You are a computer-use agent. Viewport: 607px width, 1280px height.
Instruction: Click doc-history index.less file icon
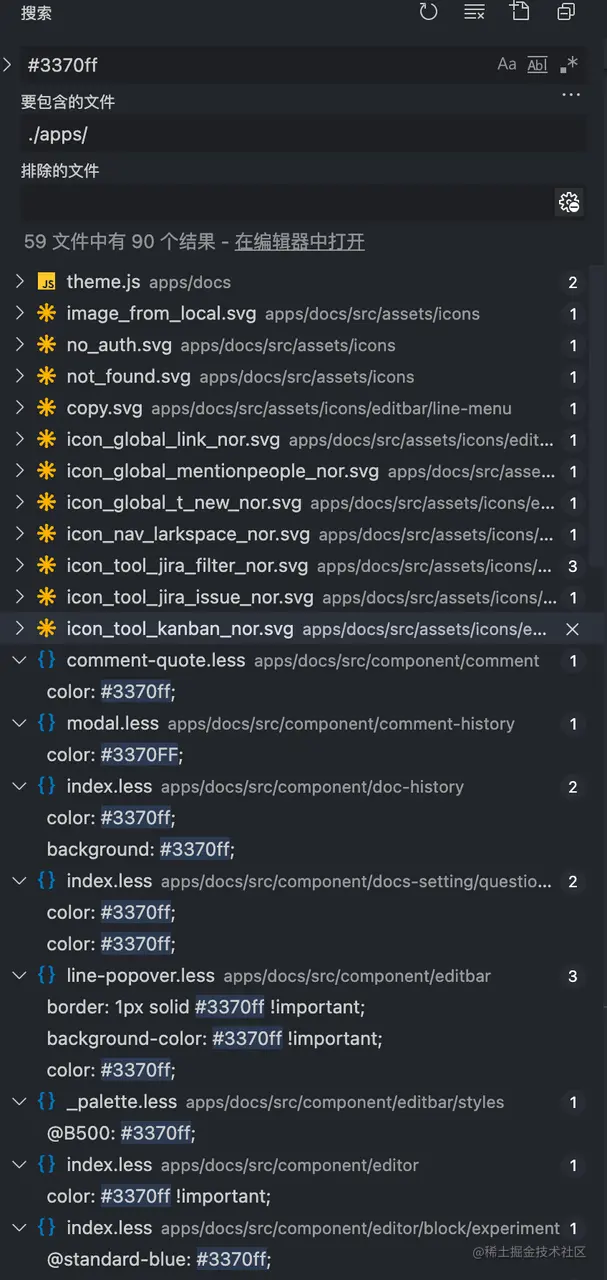tap(46, 787)
